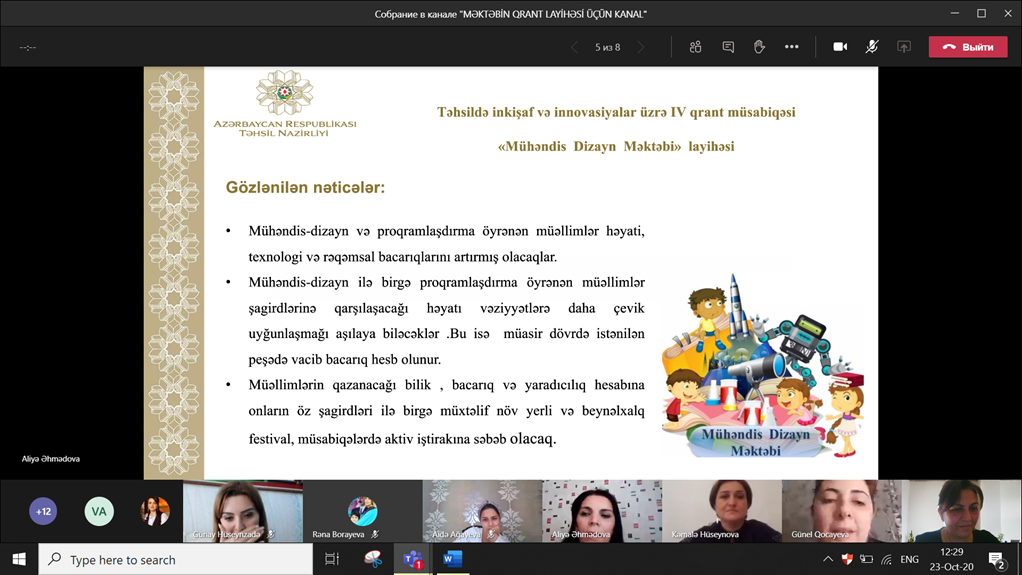Open the +12 additional participants bubble
Viewport: 1022px width, 575px height.
point(43,511)
